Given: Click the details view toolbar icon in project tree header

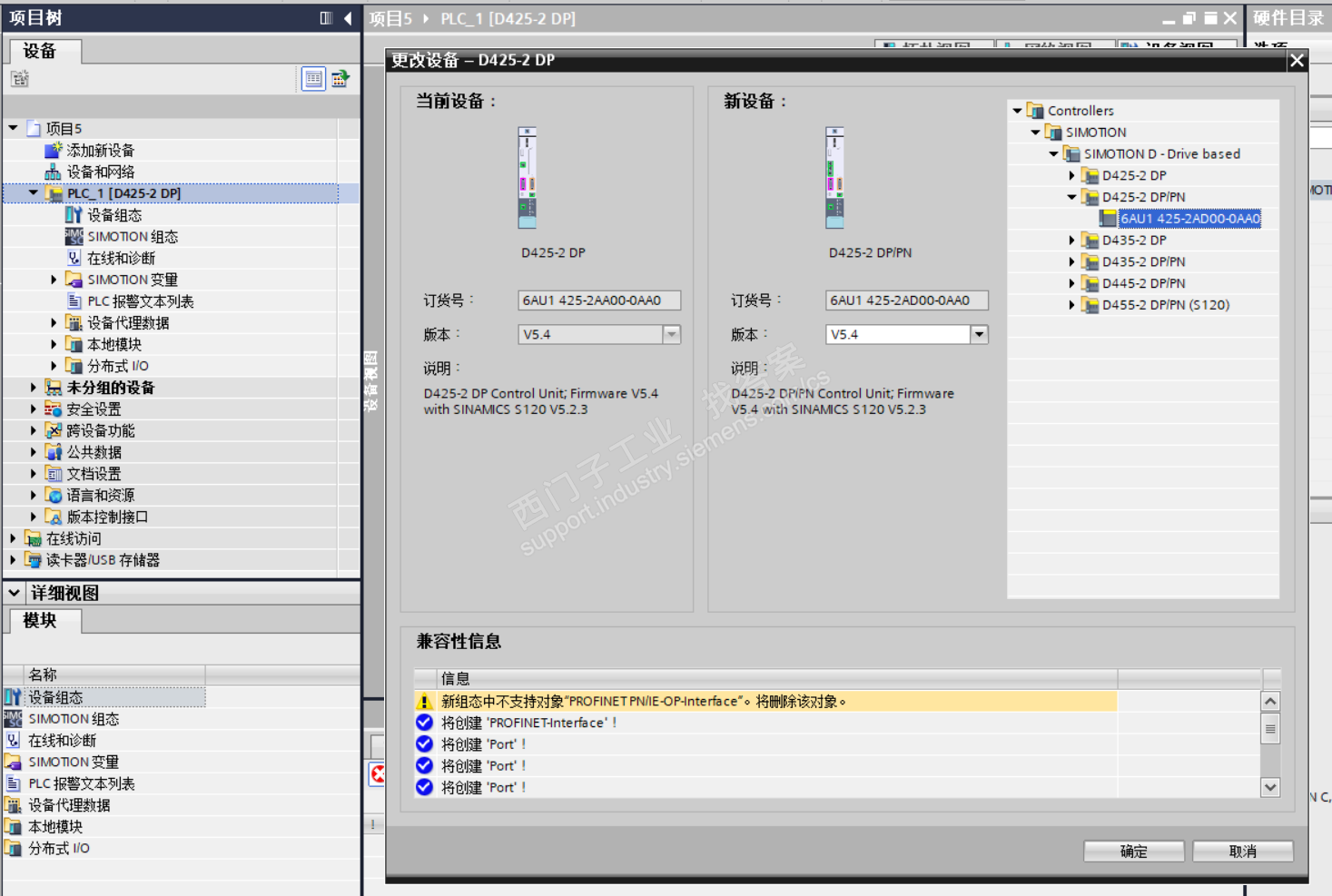Looking at the screenshot, I should tap(313, 79).
